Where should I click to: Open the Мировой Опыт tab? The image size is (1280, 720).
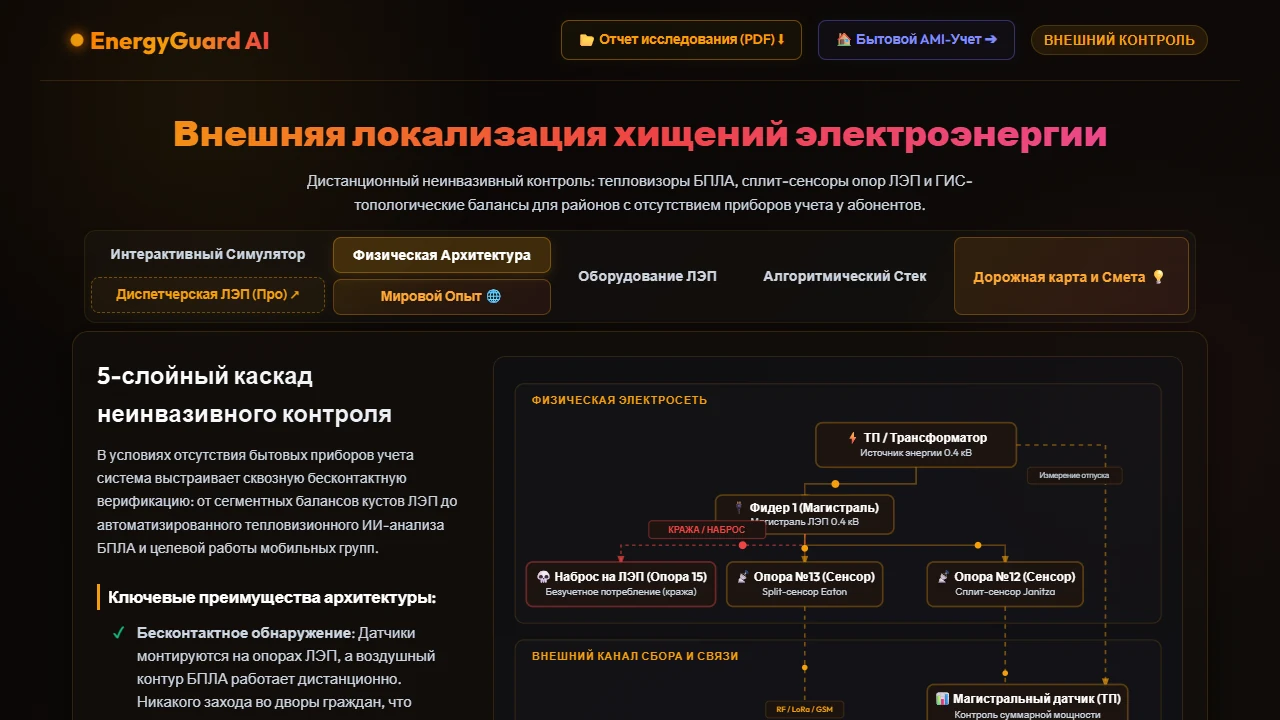coord(442,297)
